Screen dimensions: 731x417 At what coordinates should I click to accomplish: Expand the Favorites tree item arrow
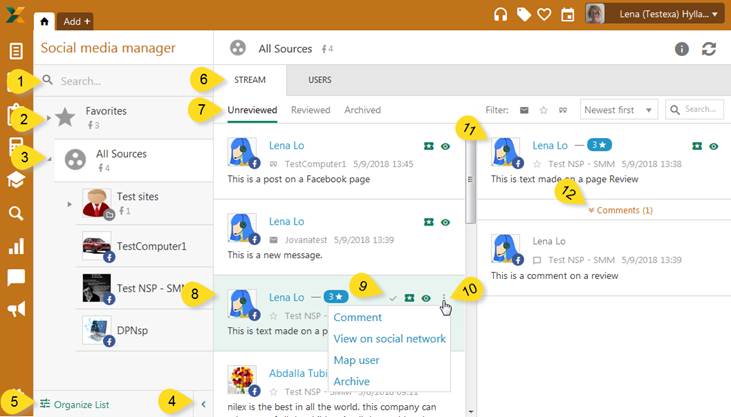[48, 118]
